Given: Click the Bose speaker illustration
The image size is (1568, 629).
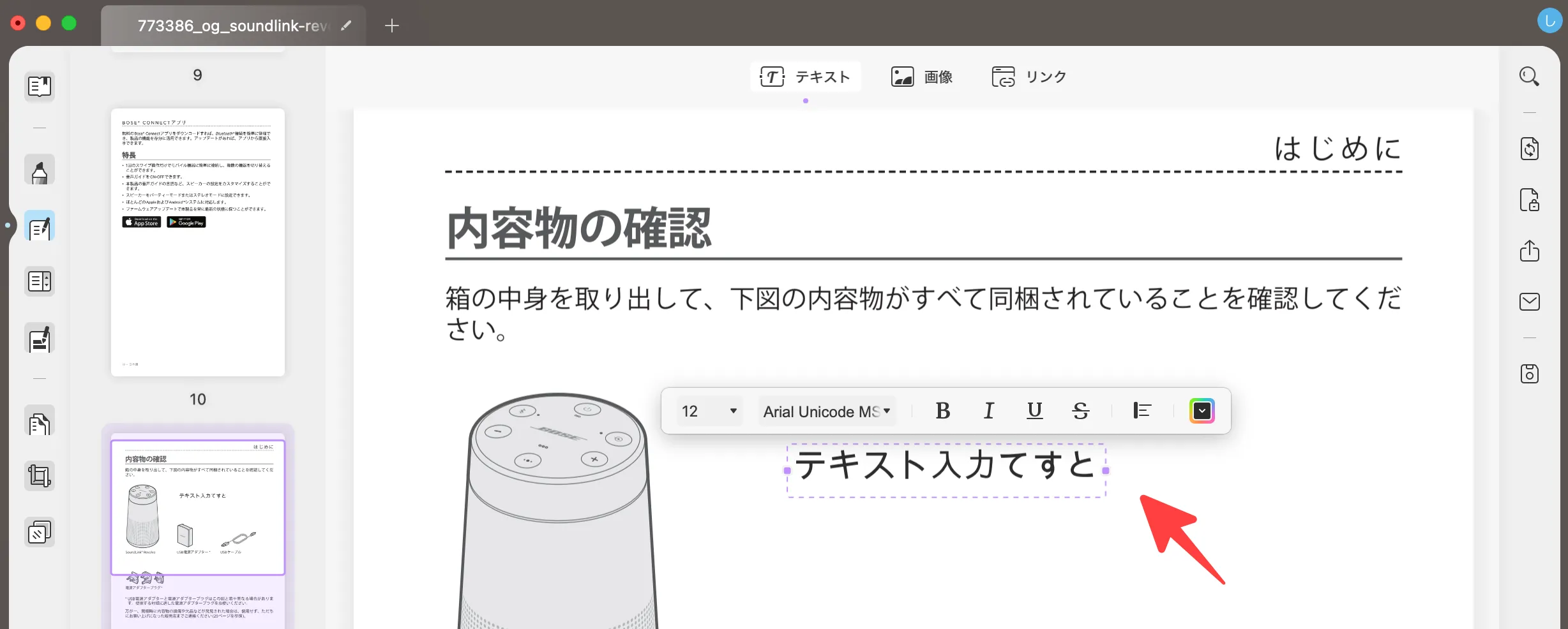Looking at the screenshot, I should point(558,510).
